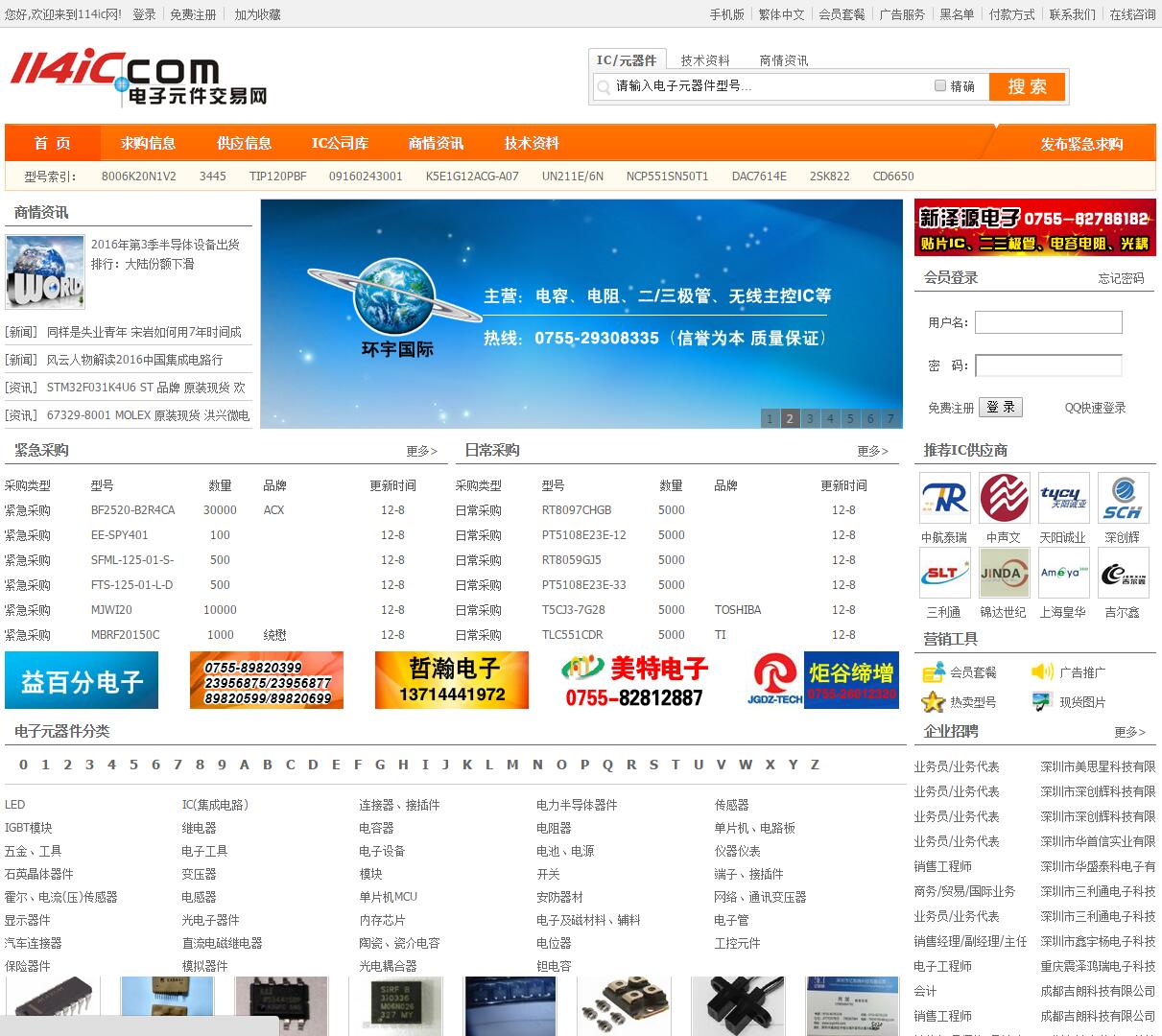
Task: Click the 会员套餐 marketing tool icon
Action: [934, 672]
